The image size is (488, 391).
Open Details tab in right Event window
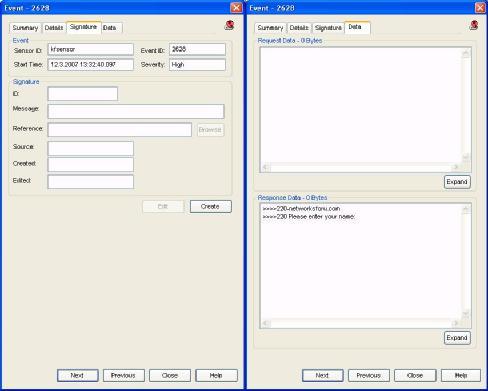tap(299, 28)
